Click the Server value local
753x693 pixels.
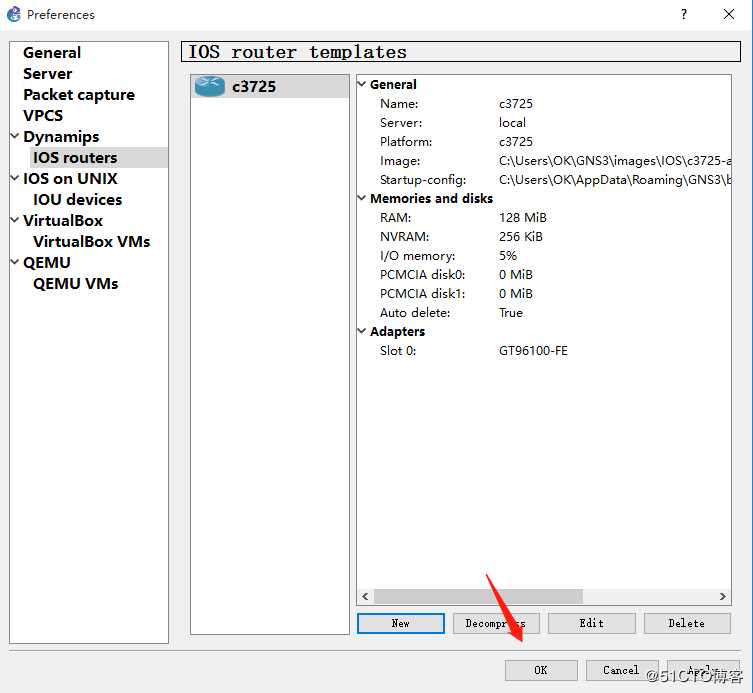[x=512, y=122]
